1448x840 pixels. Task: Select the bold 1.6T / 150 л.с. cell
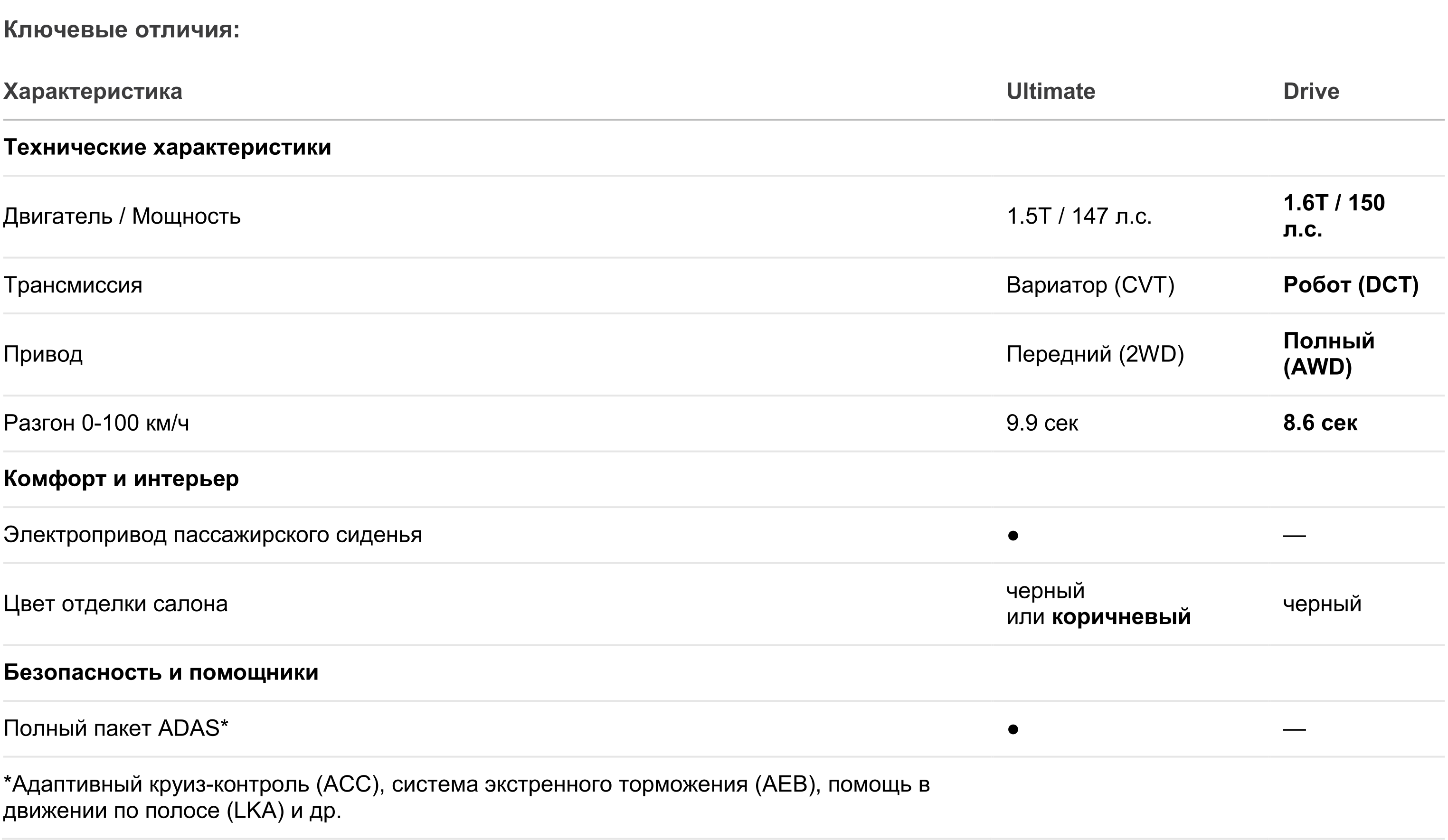[1333, 216]
